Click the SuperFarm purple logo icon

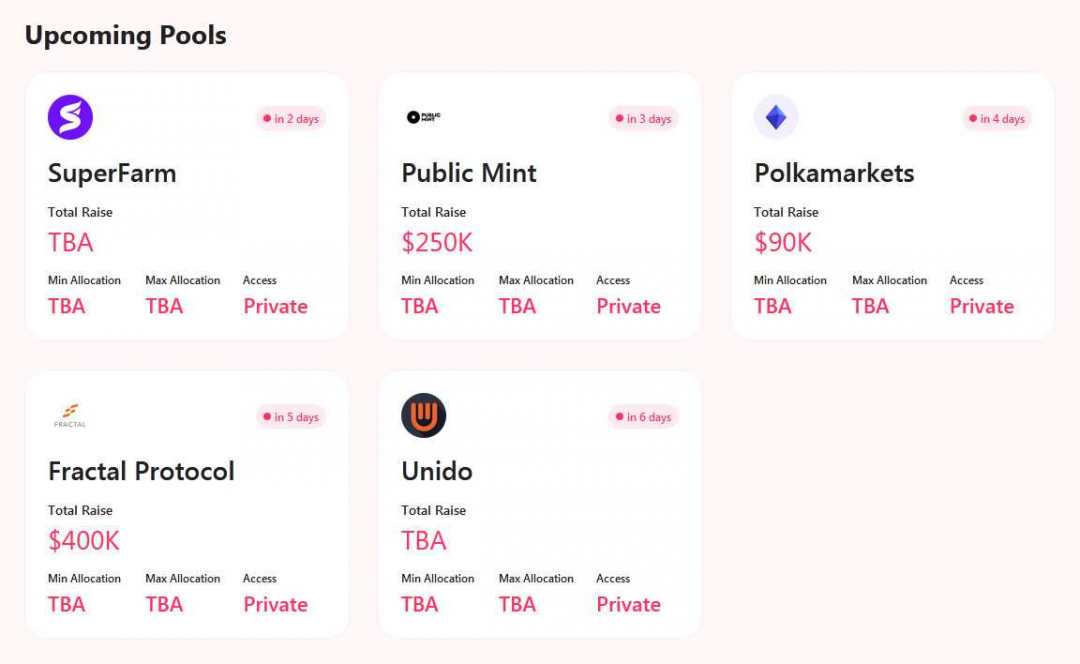70,117
